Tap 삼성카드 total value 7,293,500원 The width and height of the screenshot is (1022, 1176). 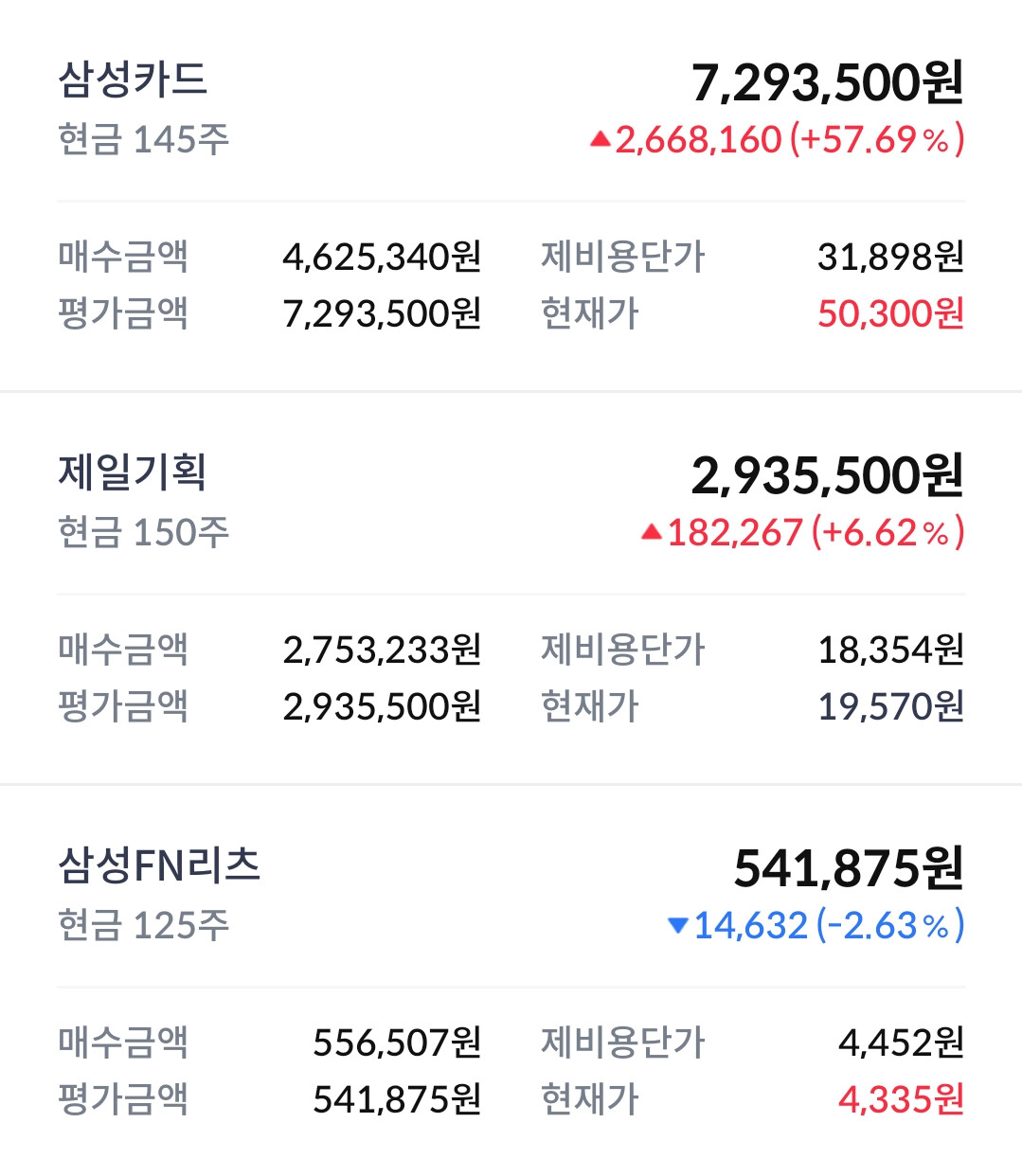click(x=827, y=82)
